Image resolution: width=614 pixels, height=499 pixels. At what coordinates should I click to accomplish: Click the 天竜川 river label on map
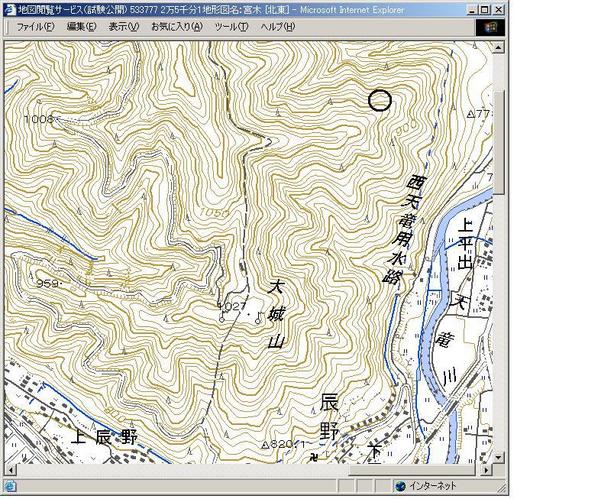point(451,340)
